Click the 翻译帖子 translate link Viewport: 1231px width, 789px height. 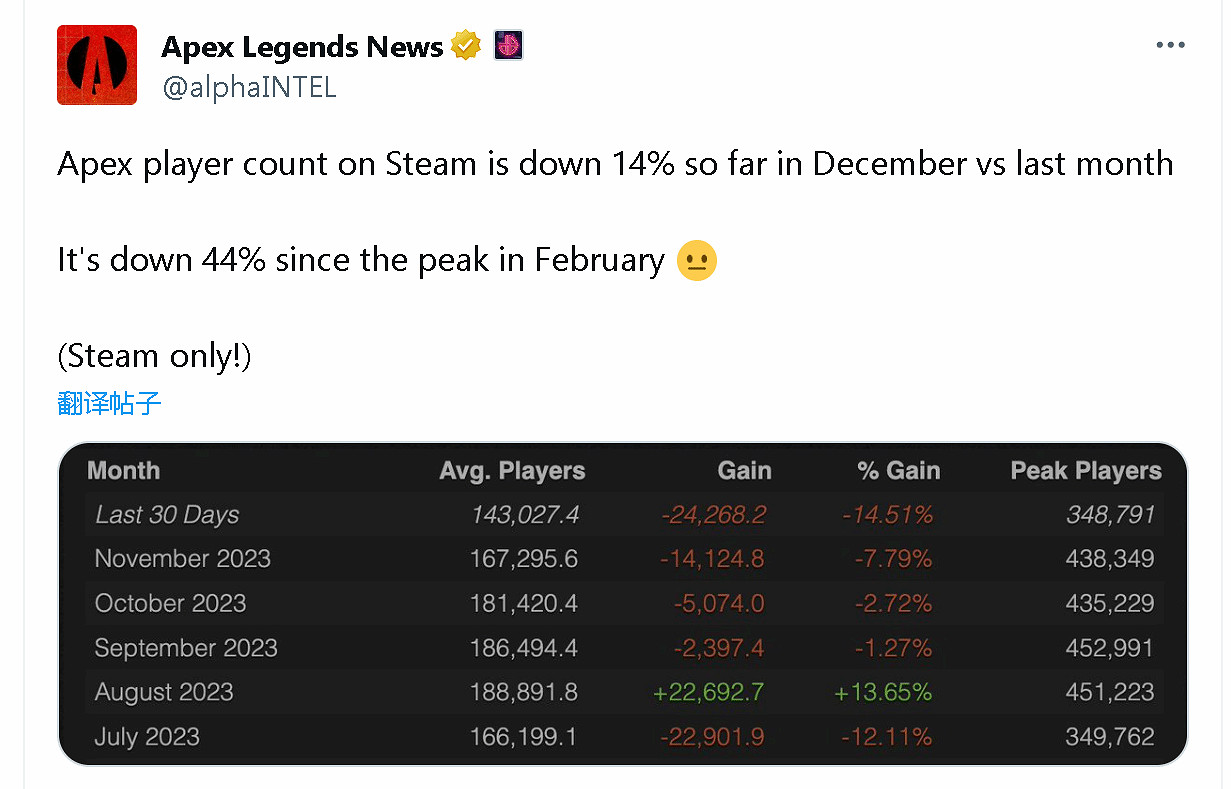pyautogui.click(x=109, y=401)
